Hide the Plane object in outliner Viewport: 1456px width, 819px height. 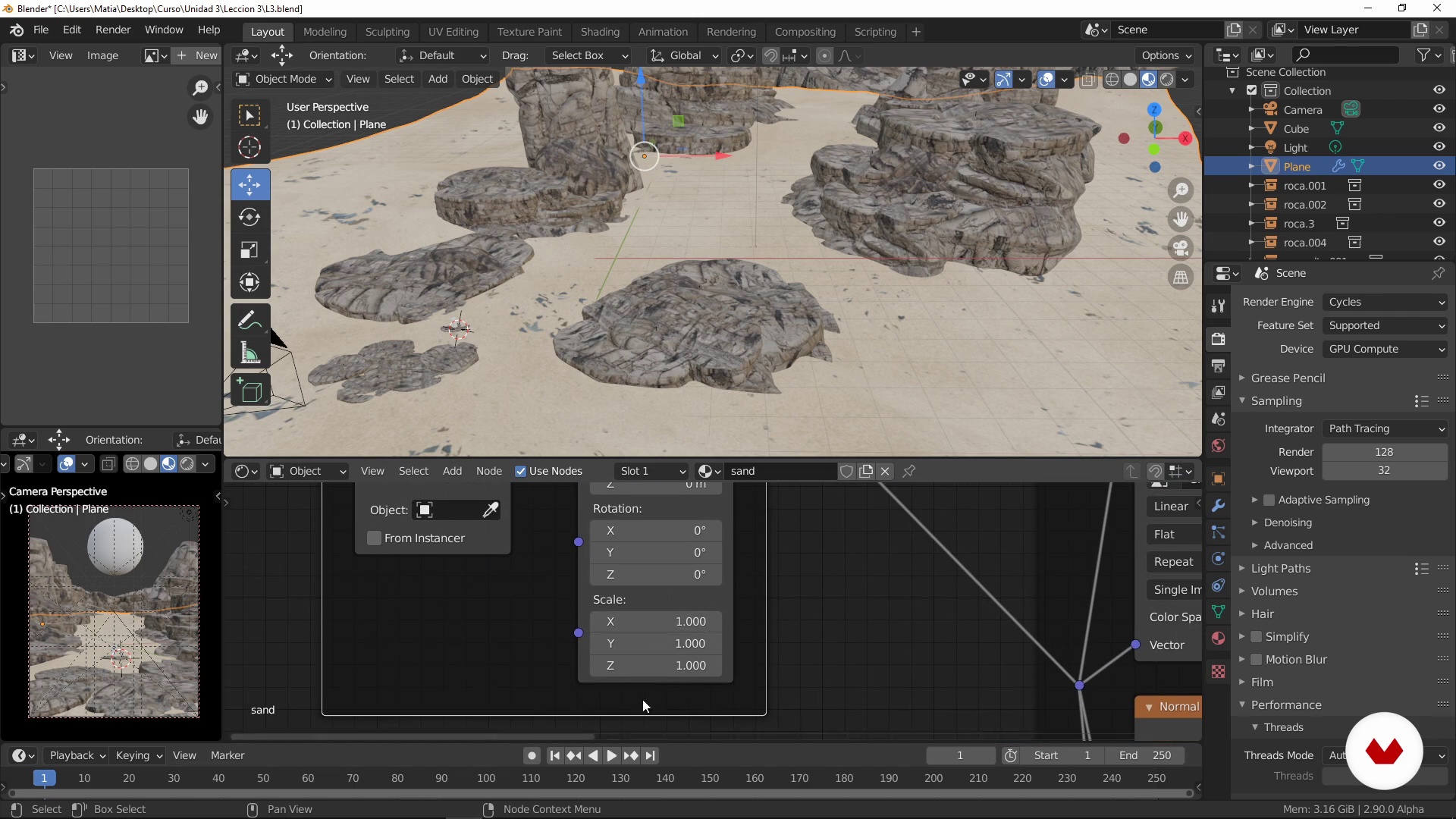(1439, 166)
